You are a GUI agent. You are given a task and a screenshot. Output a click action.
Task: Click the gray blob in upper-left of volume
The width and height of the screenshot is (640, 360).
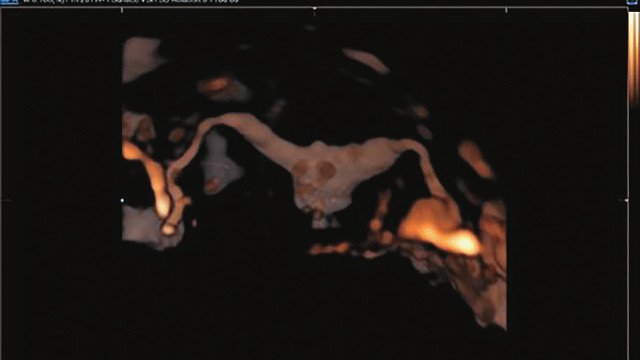(x=141, y=58)
